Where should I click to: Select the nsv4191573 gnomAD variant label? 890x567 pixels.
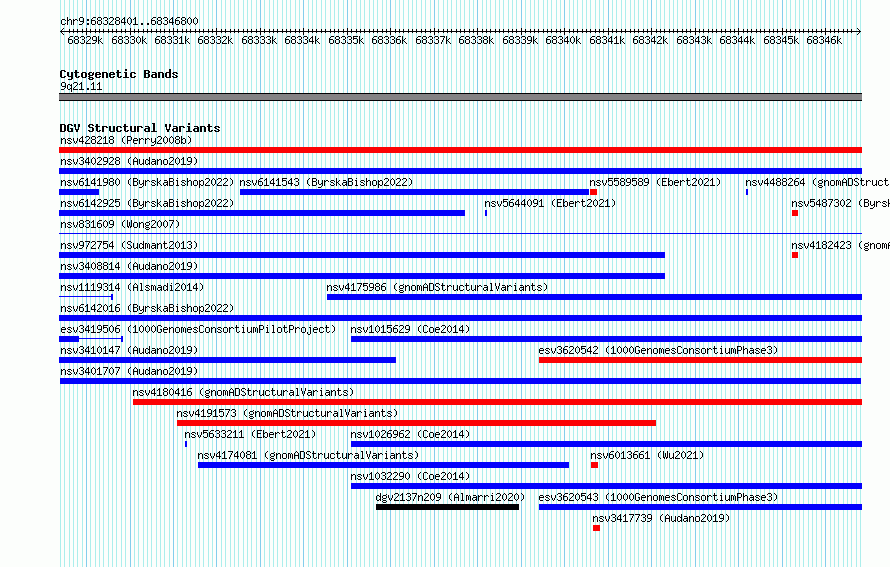[287, 413]
